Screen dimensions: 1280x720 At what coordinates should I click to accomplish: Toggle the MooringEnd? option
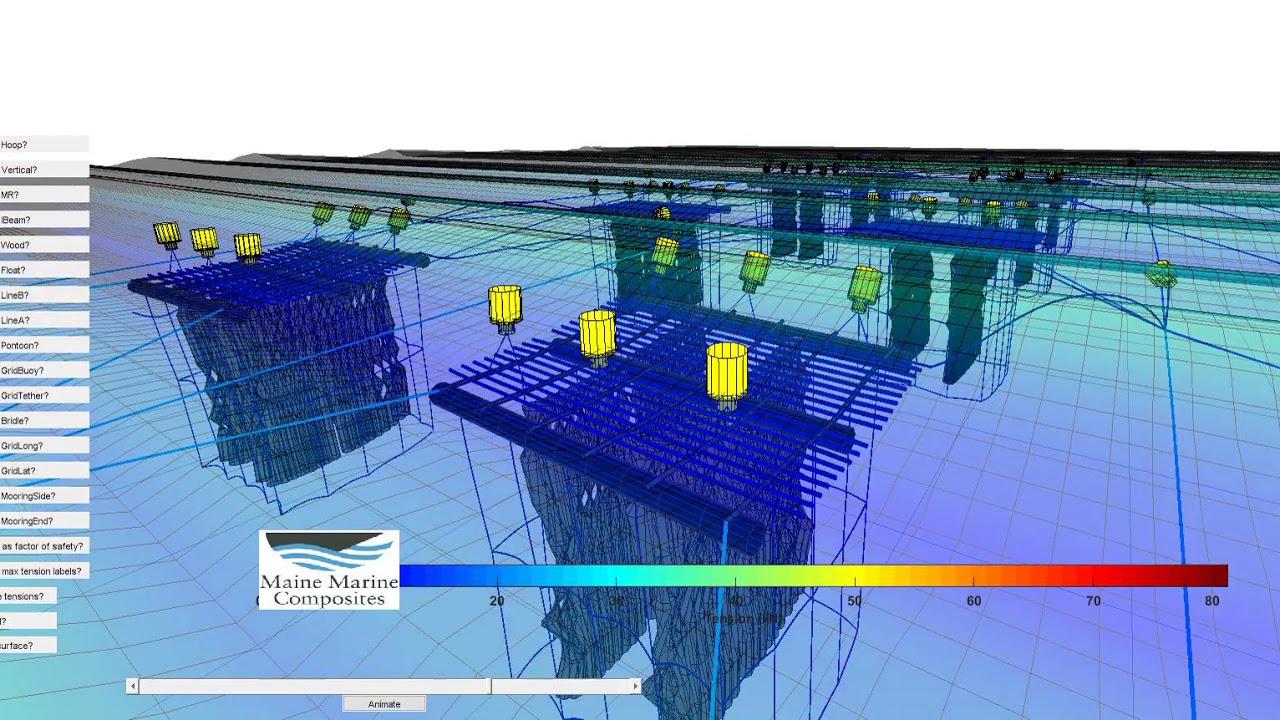44,520
